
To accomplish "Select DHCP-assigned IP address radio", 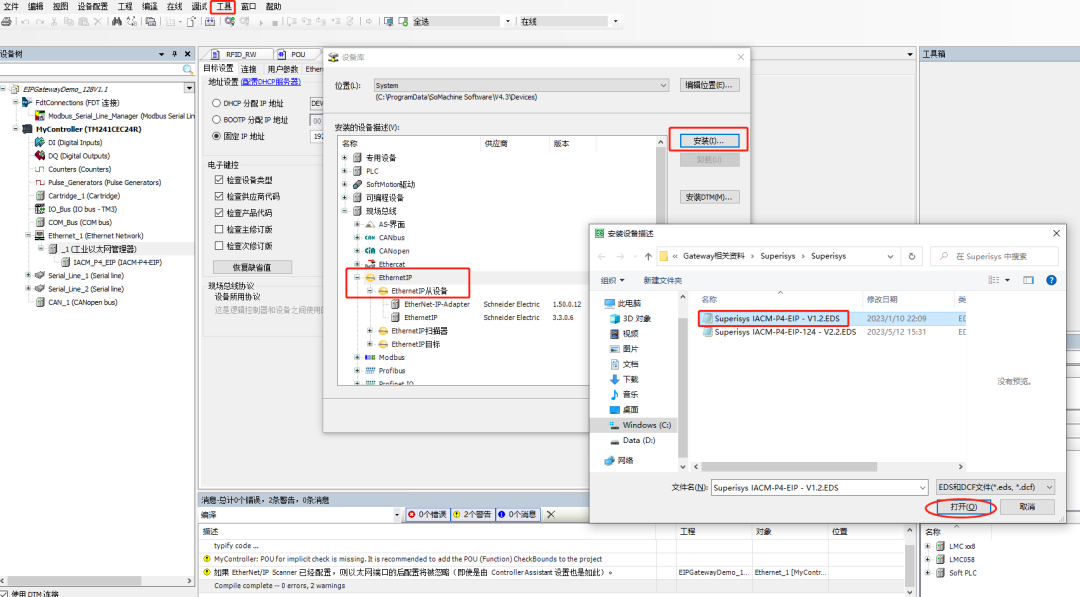I will pyautogui.click(x=216, y=103).
